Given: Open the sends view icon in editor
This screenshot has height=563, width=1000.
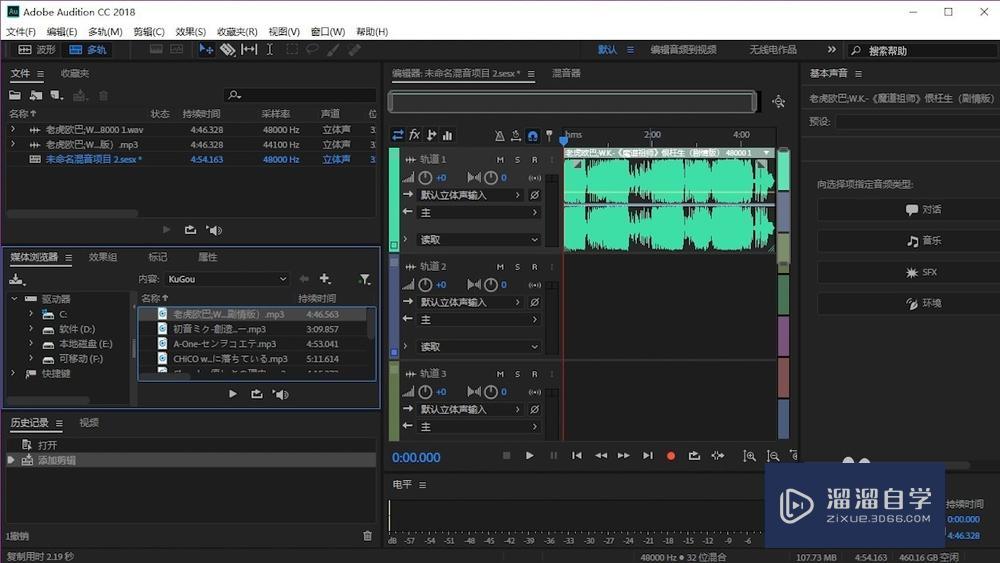Looking at the screenshot, I should [432, 135].
